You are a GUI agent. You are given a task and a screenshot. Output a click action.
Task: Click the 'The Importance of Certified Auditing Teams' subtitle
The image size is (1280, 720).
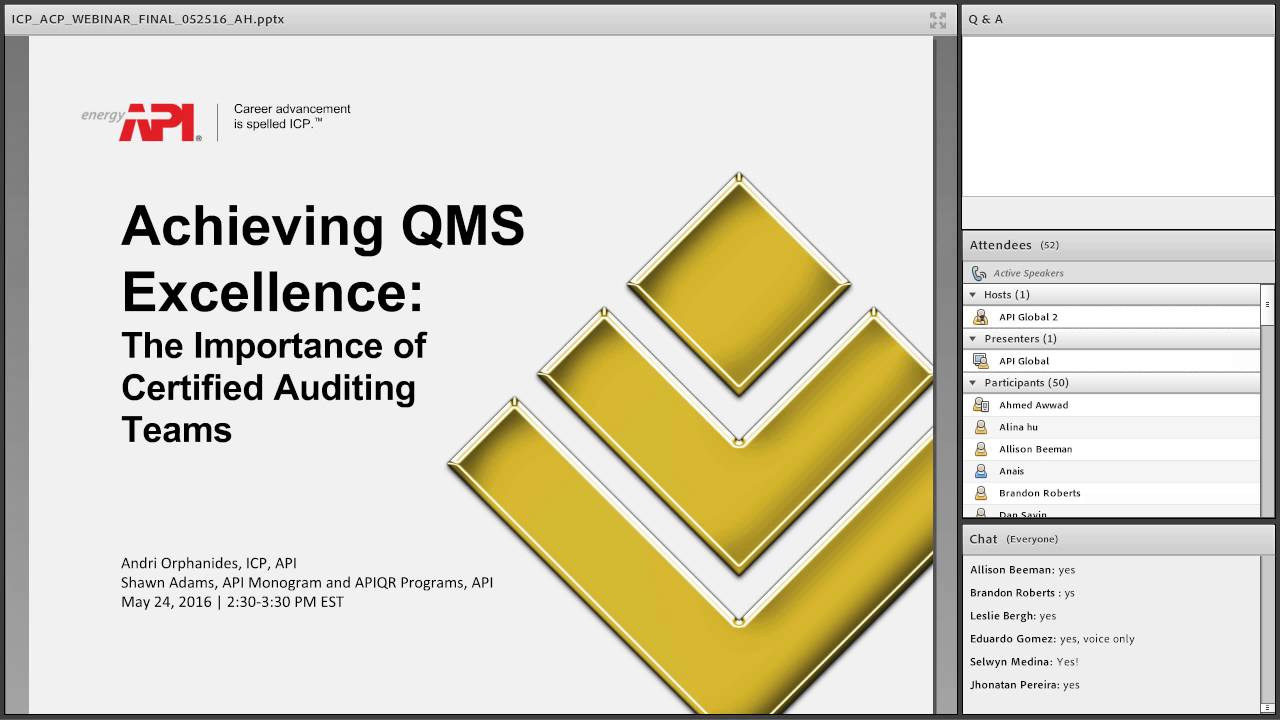click(274, 387)
